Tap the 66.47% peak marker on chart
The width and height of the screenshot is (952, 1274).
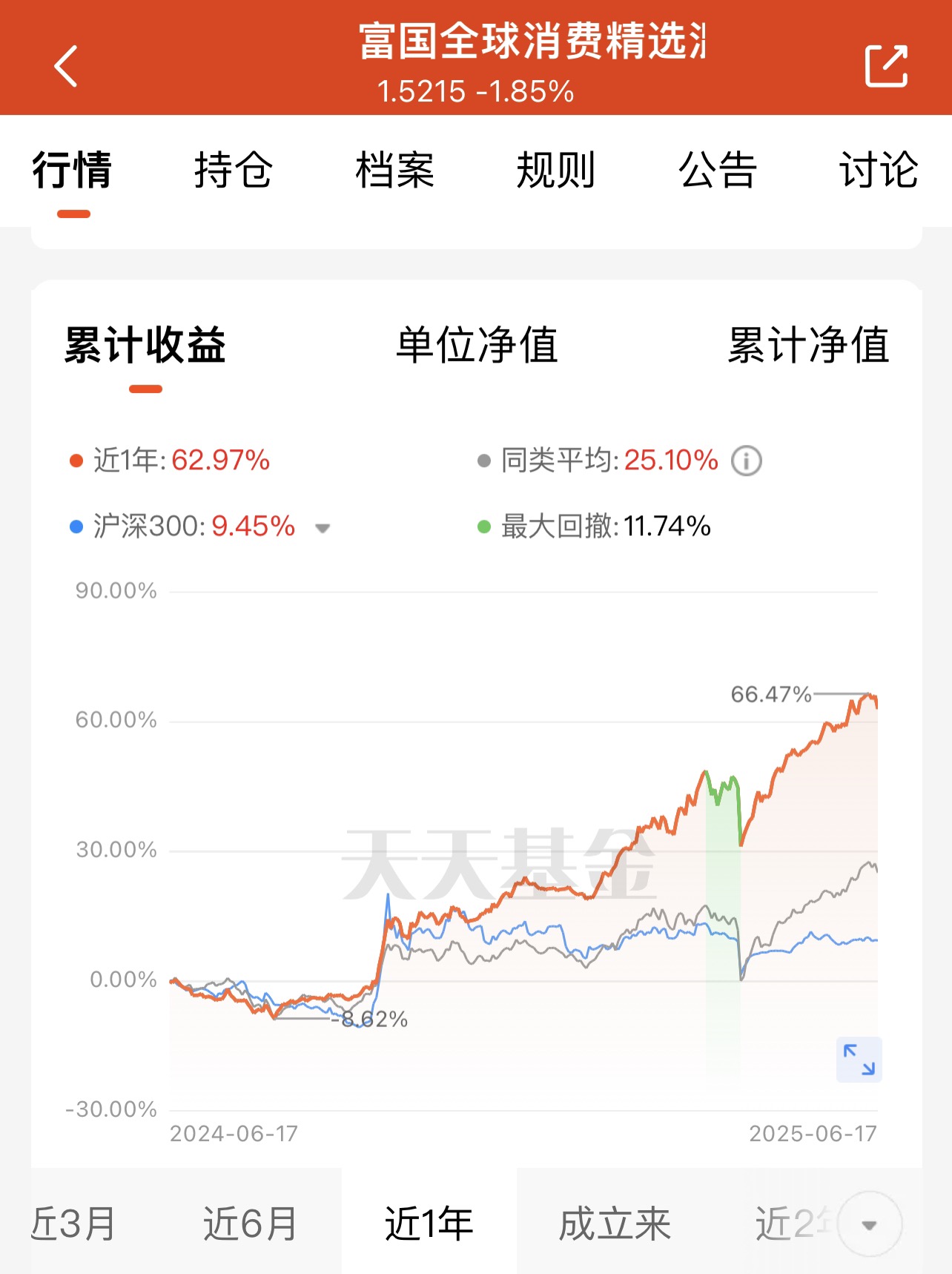tap(771, 695)
